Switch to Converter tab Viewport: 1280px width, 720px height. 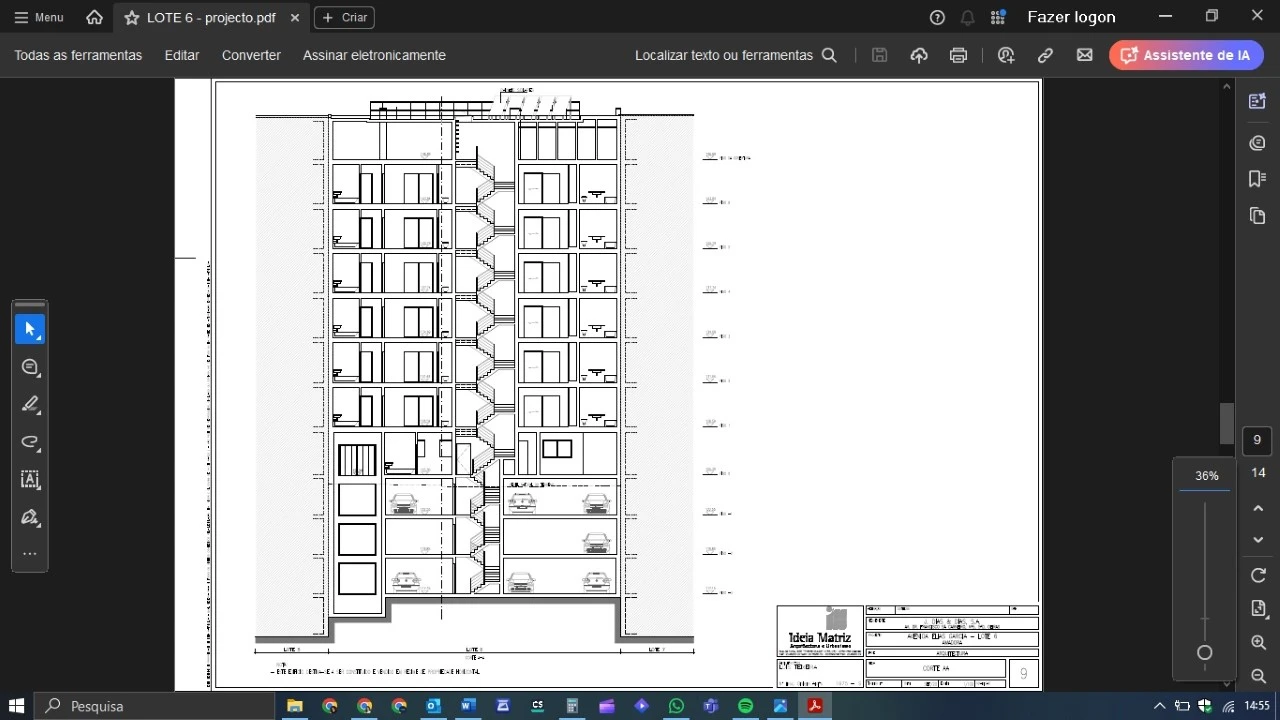point(251,56)
